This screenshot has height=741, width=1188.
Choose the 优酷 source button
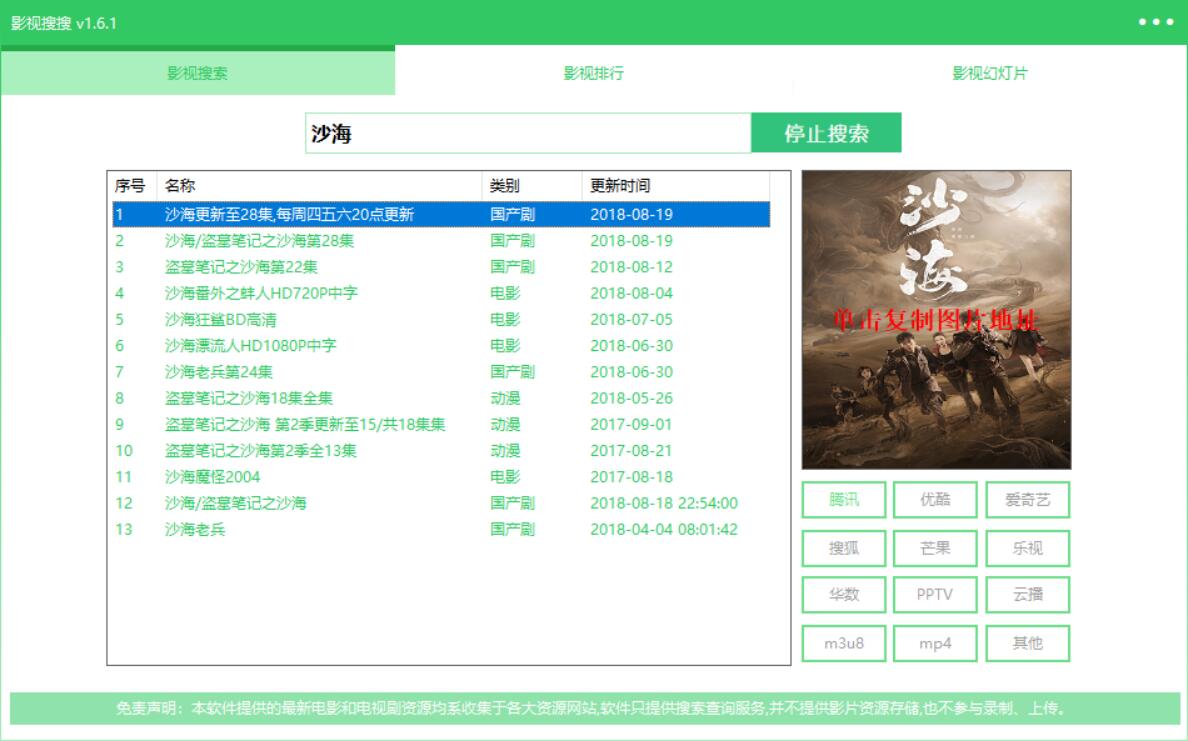pos(935,500)
